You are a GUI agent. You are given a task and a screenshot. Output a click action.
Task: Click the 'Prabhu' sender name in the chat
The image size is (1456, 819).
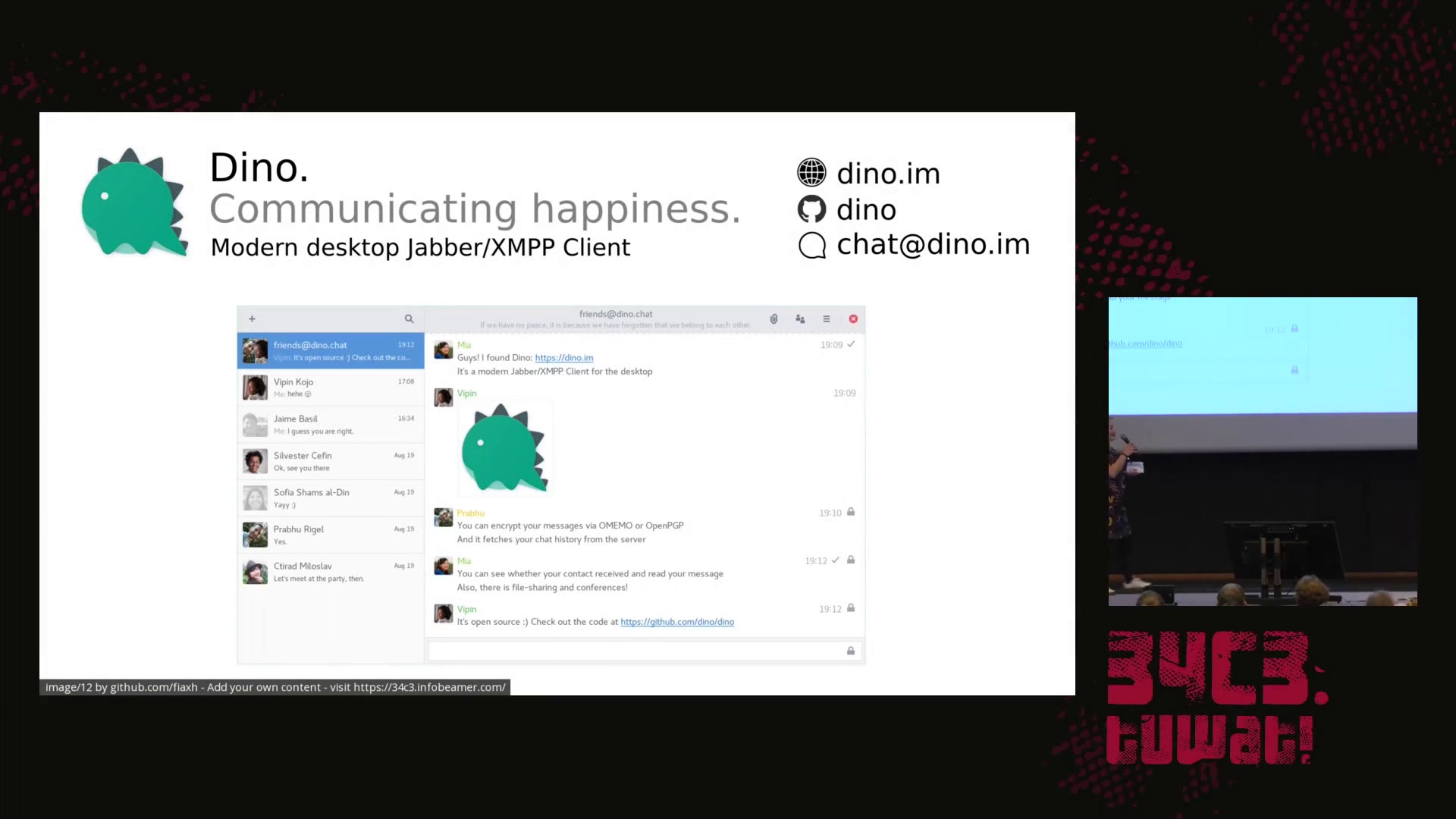470,513
